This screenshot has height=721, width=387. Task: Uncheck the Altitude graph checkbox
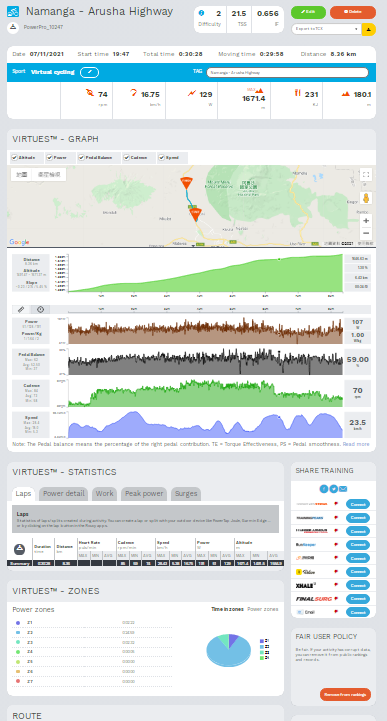click(14, 158)
